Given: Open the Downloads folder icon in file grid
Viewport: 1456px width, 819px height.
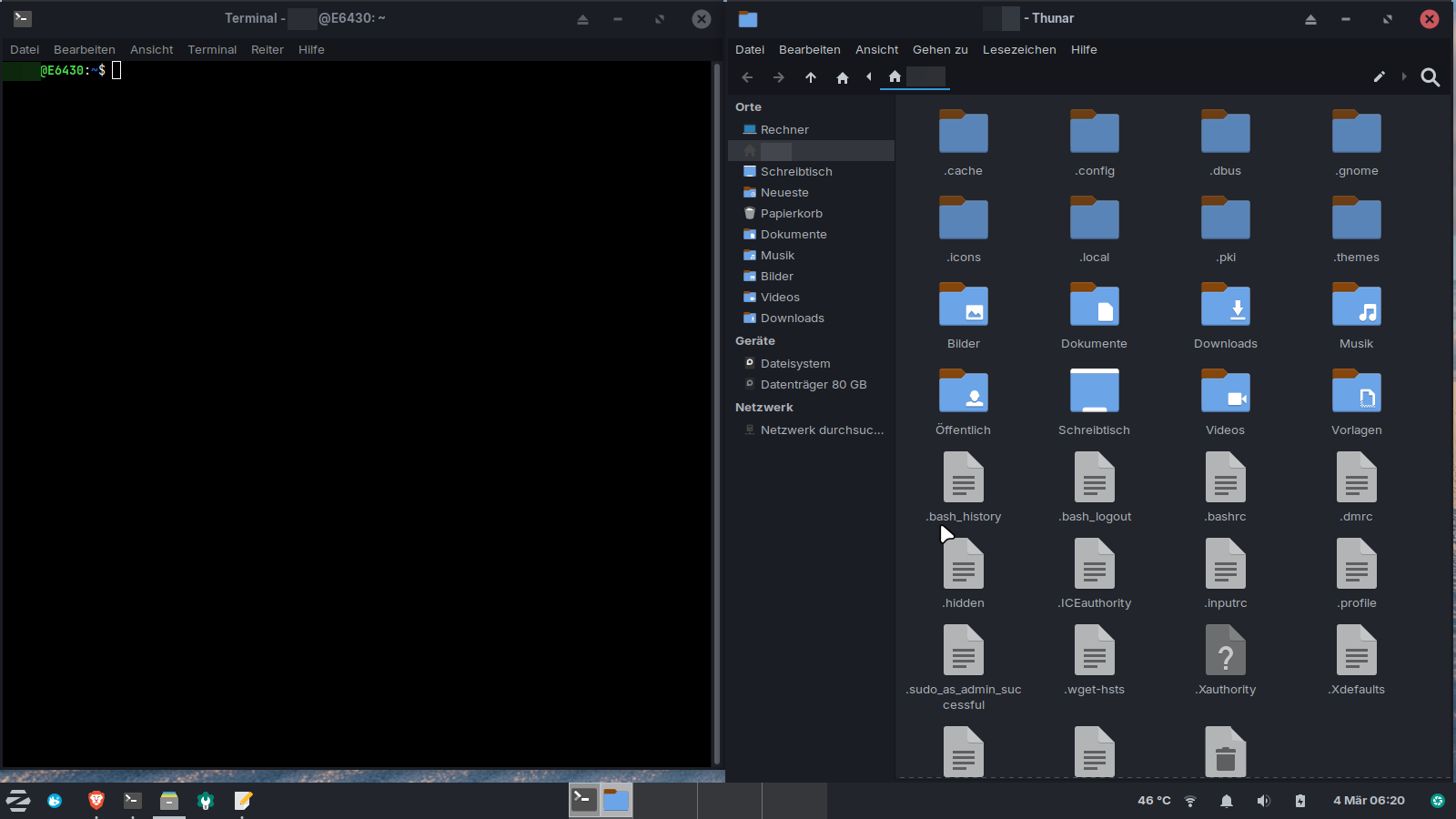Looking at the screenshot, I should 1225,306.
